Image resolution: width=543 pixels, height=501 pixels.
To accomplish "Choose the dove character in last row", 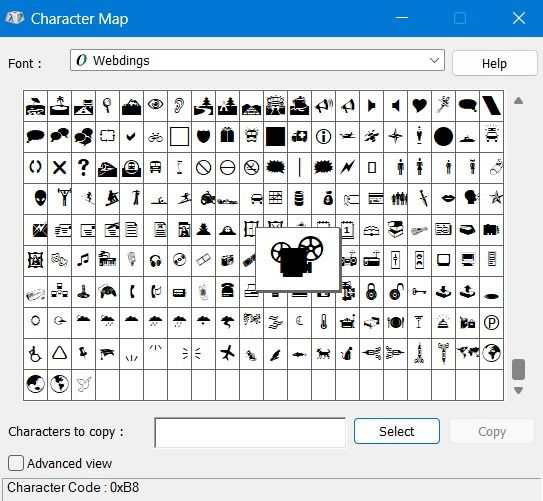I will (x=83, y=385).
